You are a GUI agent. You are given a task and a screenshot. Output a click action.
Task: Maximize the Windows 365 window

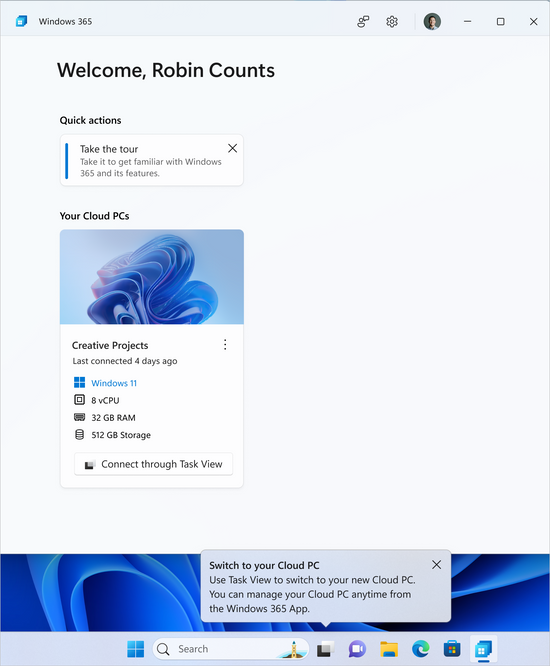tap(500, 21)
